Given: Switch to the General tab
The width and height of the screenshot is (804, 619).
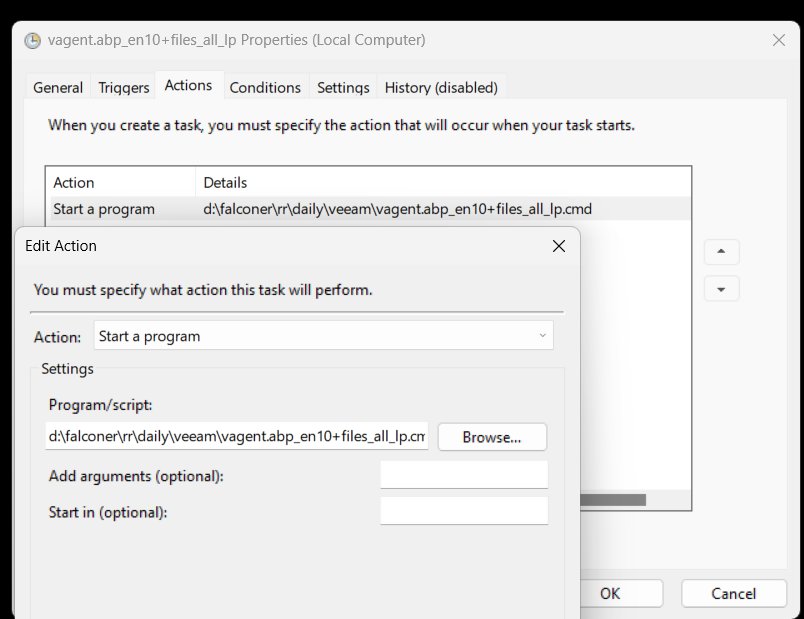Looking at the screenshot, I should pyautogui.click(x=58, y=88).
